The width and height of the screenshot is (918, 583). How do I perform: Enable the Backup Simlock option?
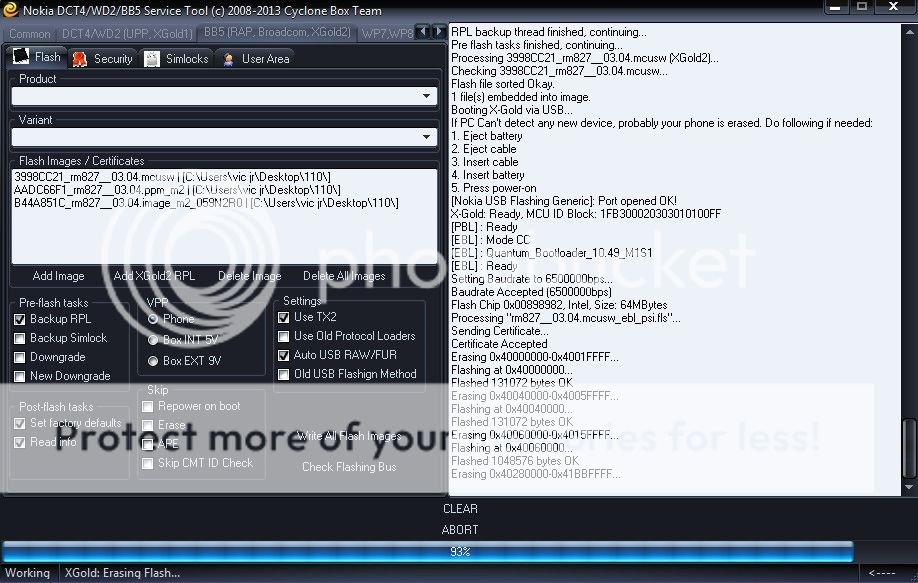[x=20, y=338]
